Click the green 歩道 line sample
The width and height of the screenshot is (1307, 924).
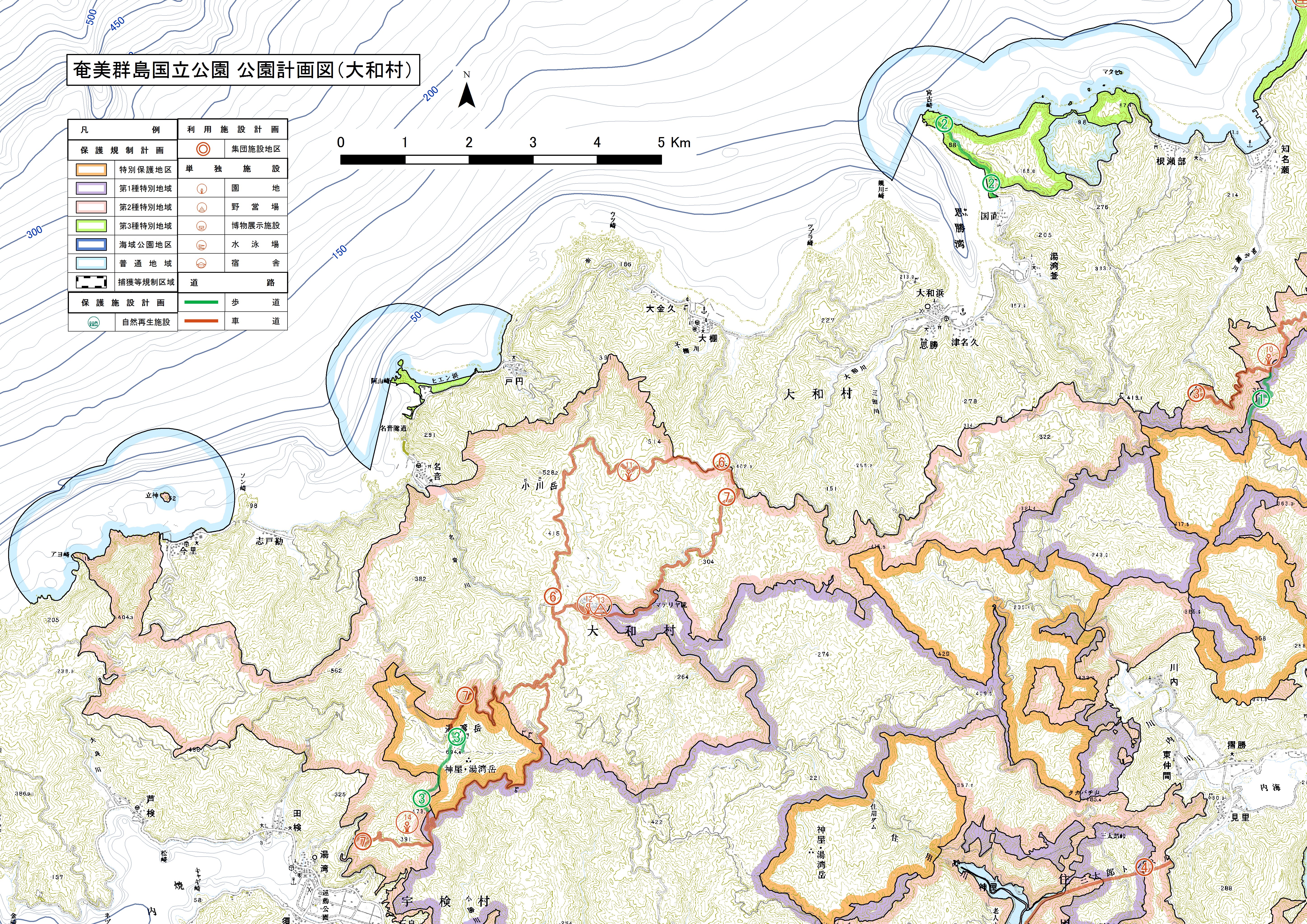tap(201, 302)
